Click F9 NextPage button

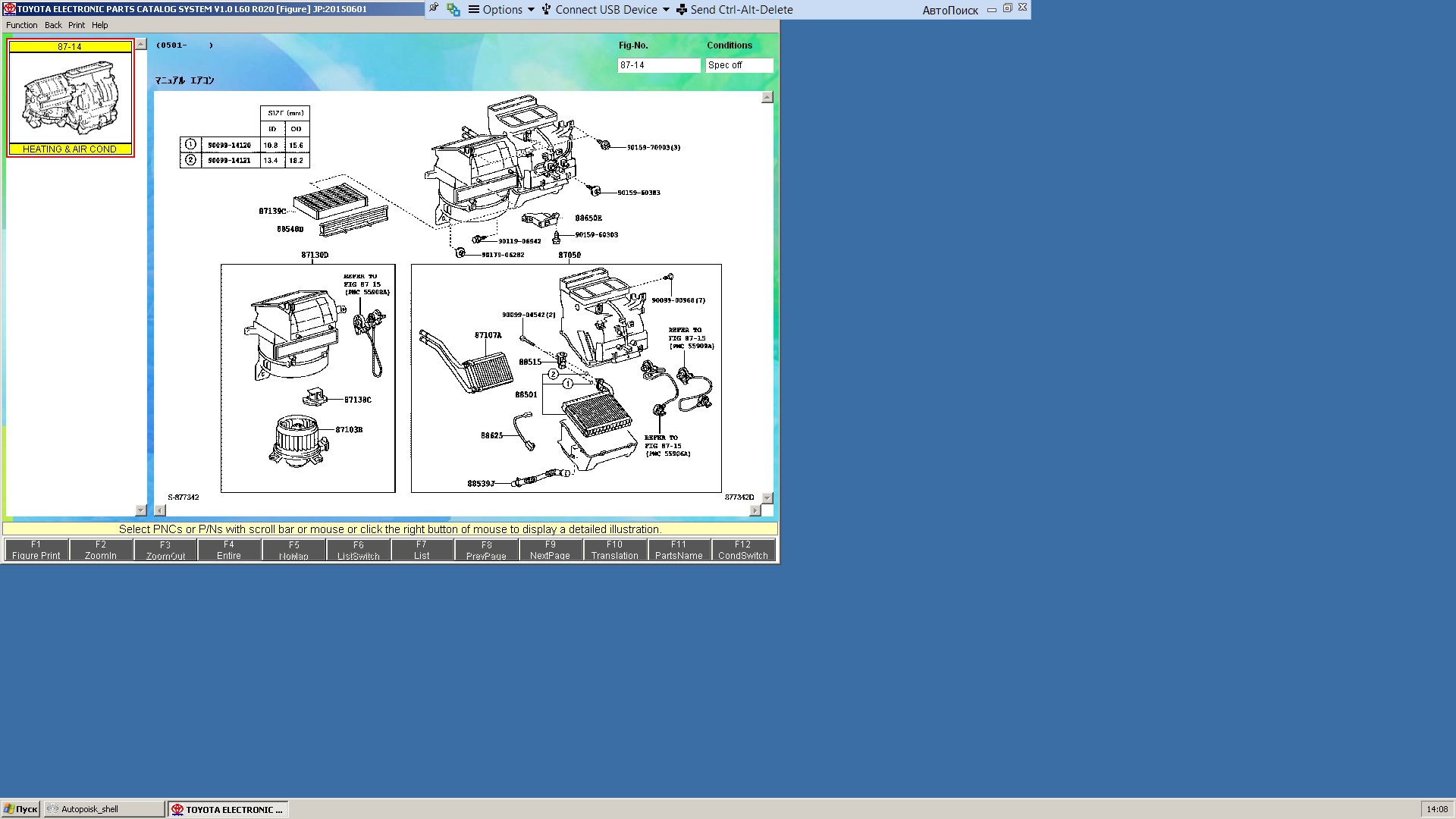pos(551,550)
